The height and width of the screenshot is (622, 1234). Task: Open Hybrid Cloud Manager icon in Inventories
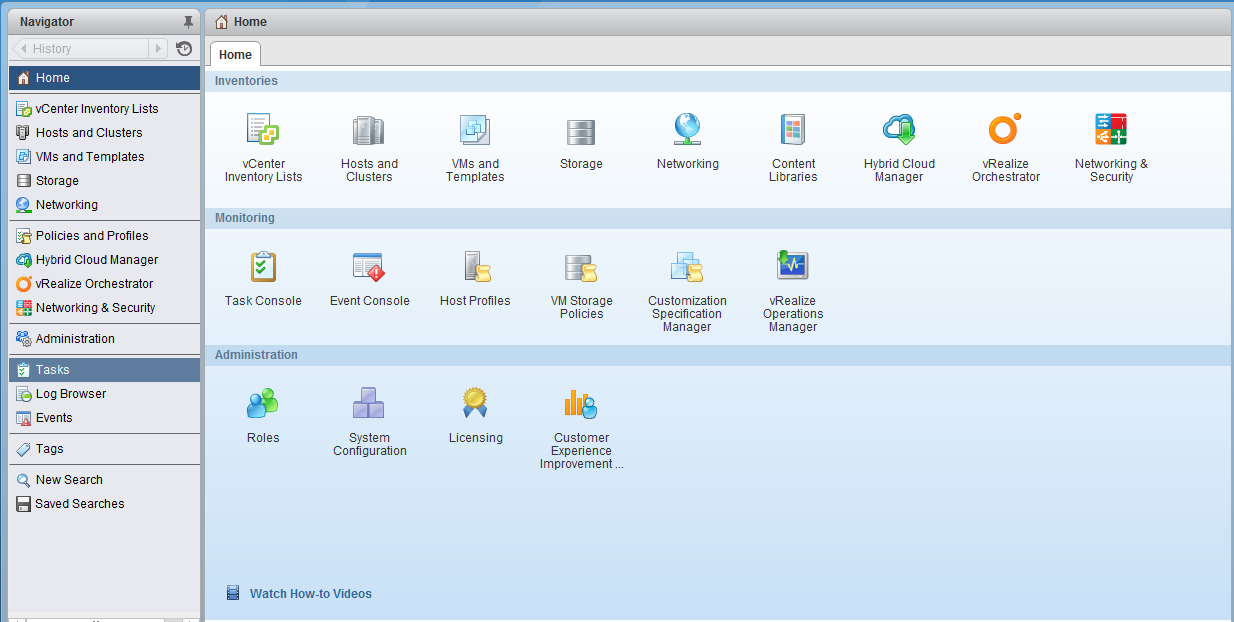tap(899, 130)
